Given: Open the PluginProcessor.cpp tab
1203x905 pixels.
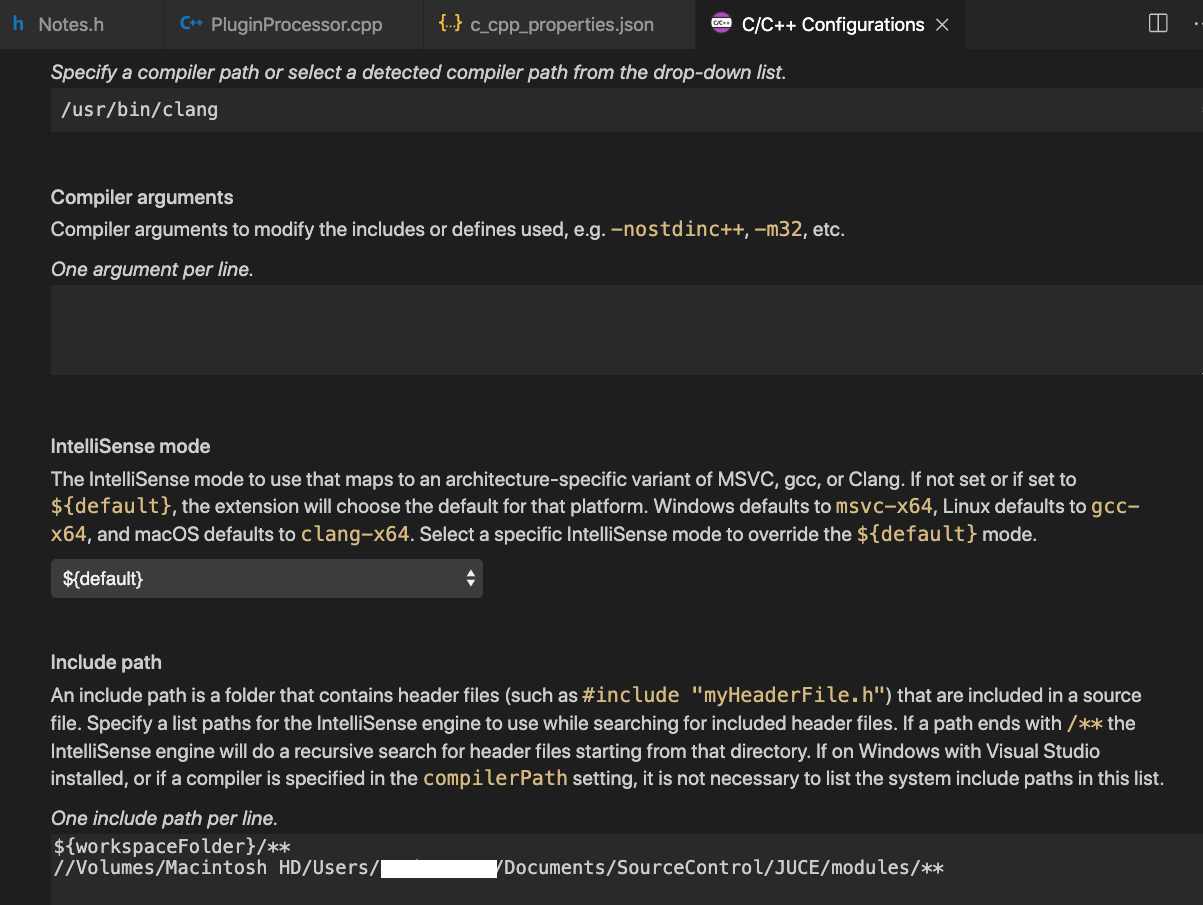Looking at the screenshot, I should 296,25.
